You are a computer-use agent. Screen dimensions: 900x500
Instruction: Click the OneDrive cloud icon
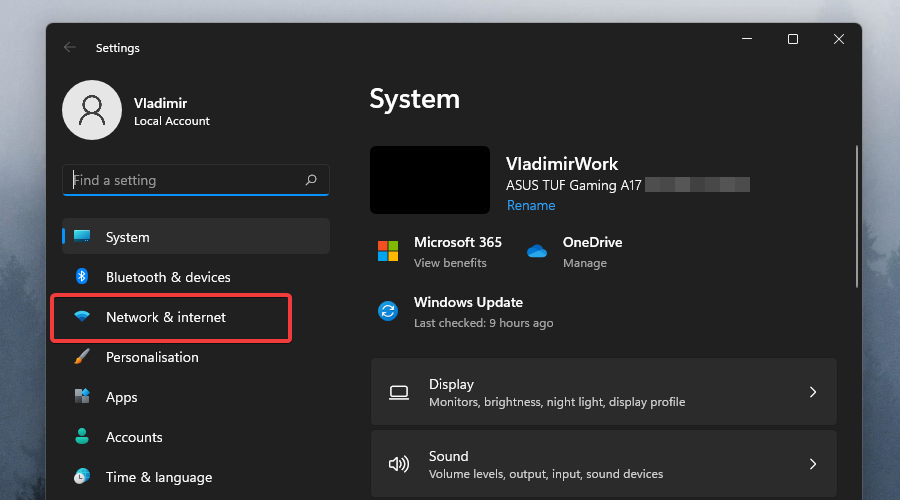tap(537, 251)
